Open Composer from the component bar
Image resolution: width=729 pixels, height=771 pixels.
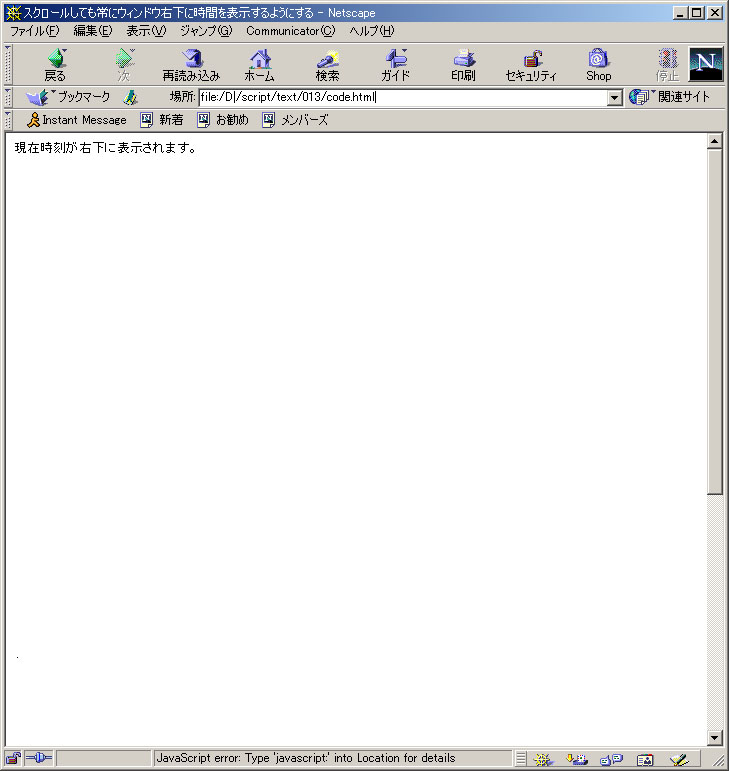tap(679, 759)
